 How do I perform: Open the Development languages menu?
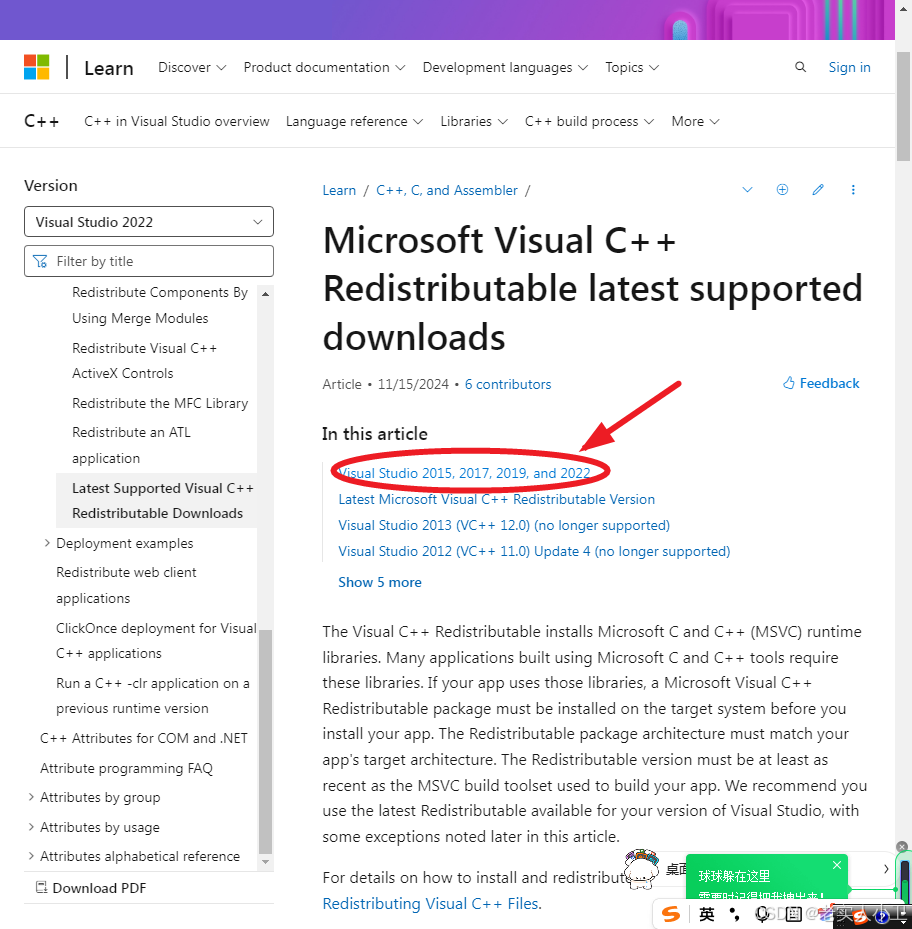[x=505, y=68]
